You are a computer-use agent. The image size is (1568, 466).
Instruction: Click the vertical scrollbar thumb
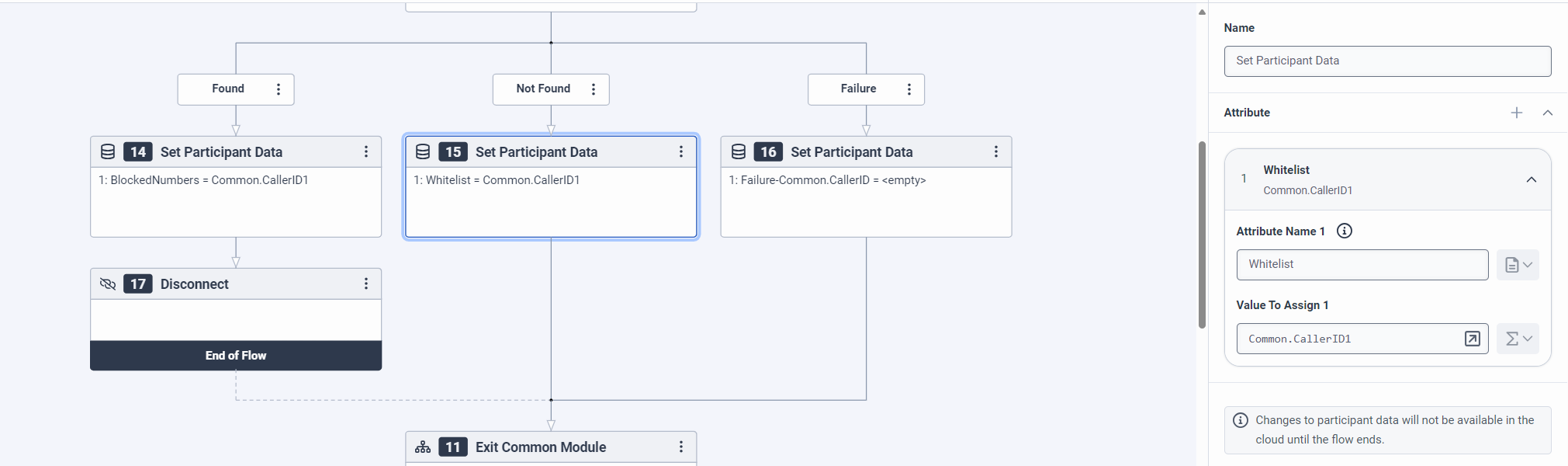[x=1202, y=233]
